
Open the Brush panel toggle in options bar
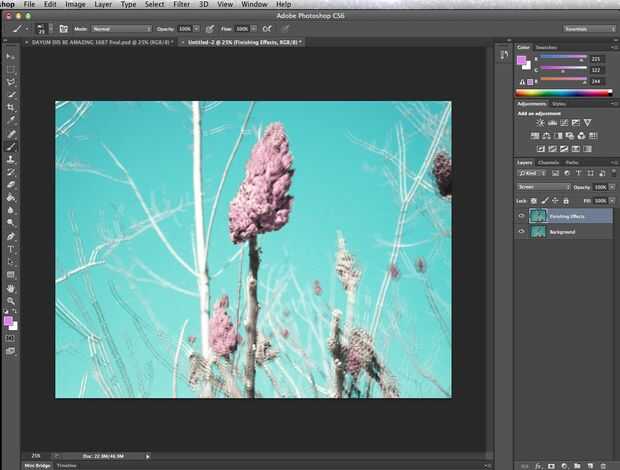point(63,29)
